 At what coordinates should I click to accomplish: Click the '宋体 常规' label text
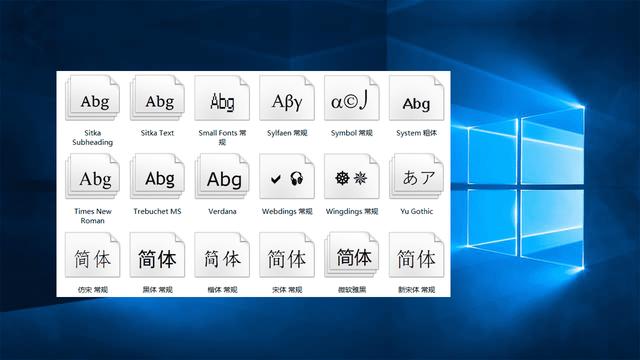coord(287,290)
